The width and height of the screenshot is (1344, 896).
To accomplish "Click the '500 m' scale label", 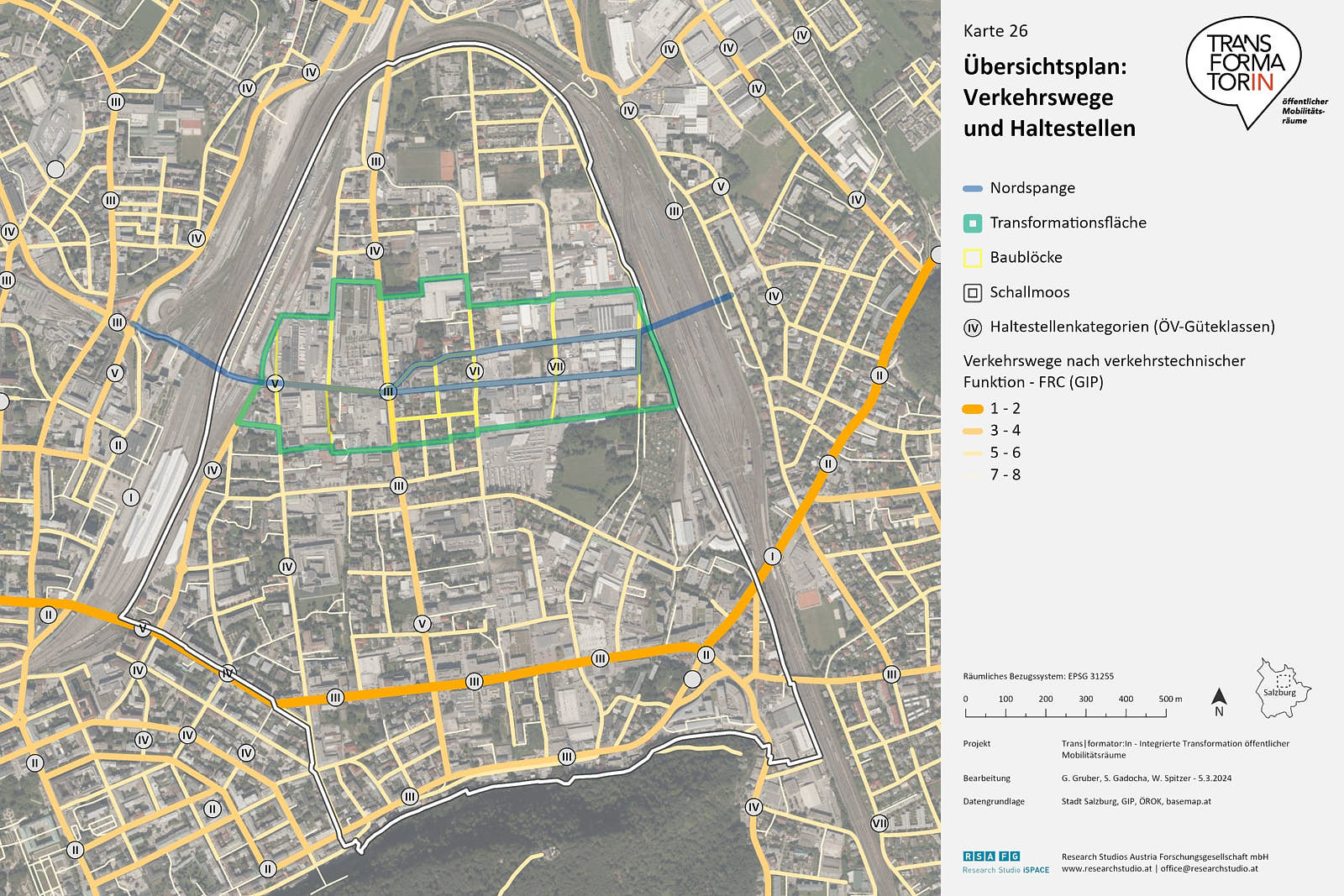I will click(x=1170, y=699).
